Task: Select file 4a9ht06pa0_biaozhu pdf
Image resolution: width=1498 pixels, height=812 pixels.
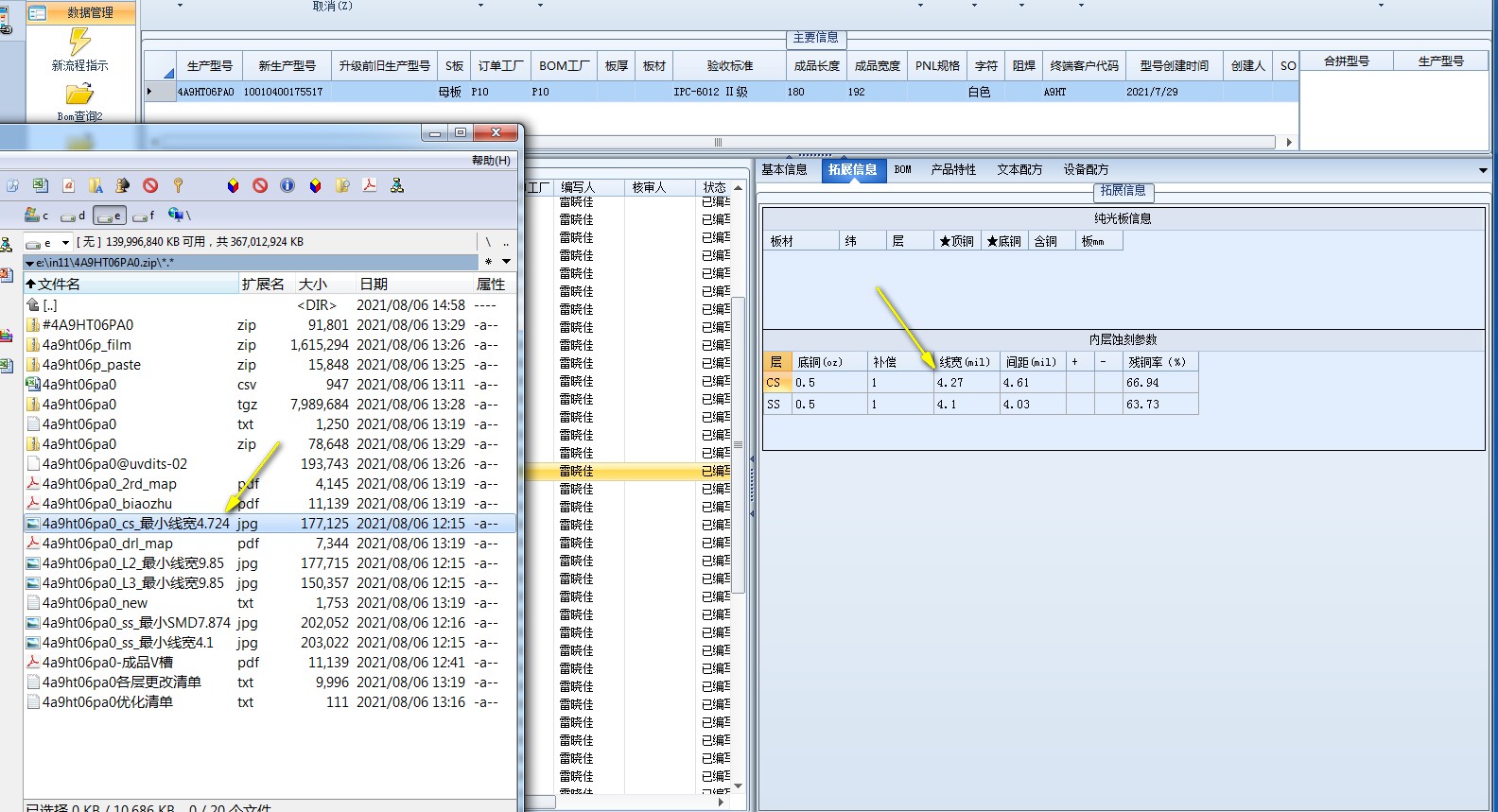Action: pos(270,504)
